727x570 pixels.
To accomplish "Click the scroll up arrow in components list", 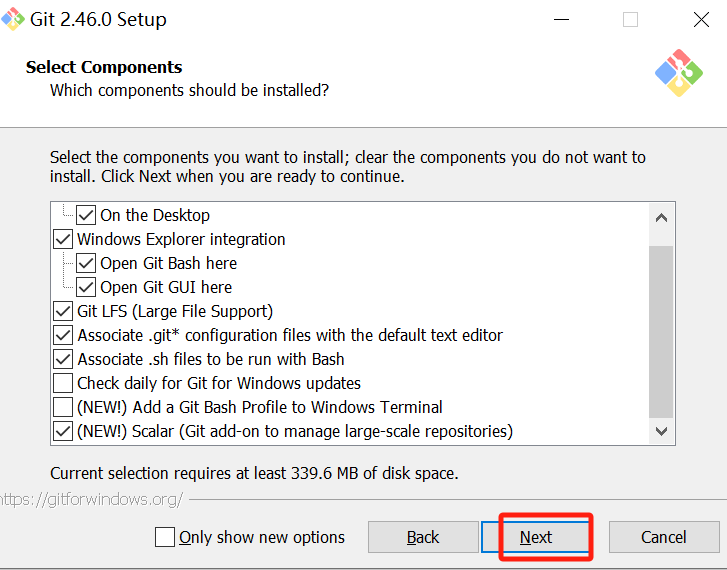I will coord(661,217).
